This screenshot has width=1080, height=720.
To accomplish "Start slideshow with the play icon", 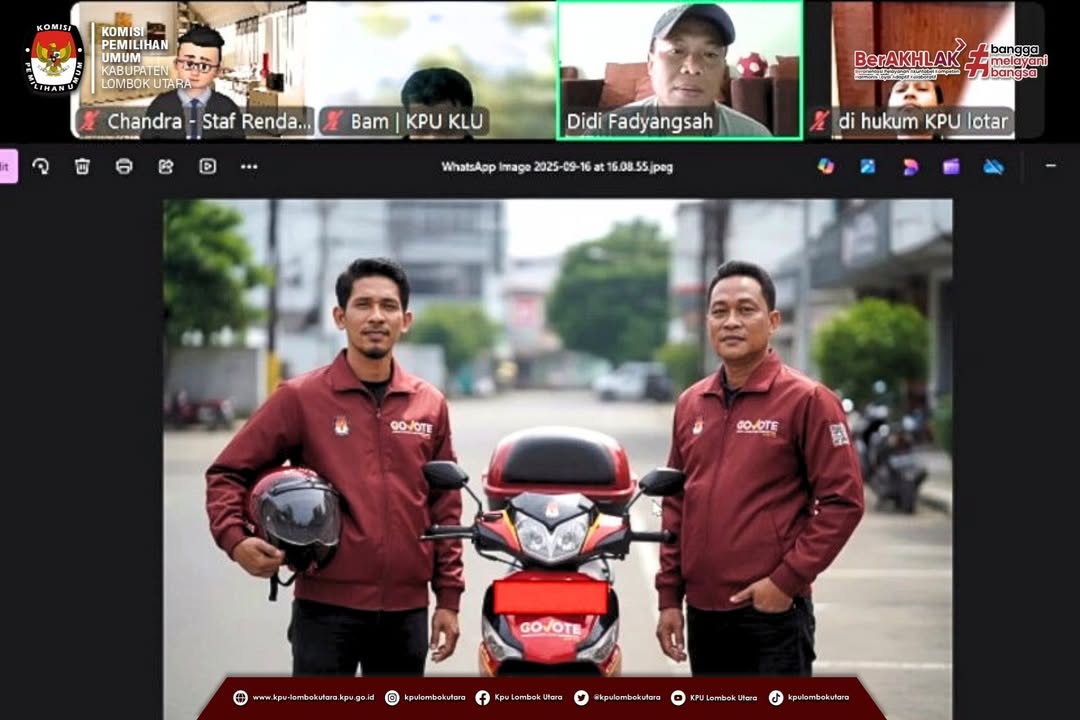I will [x=207, y=166].
